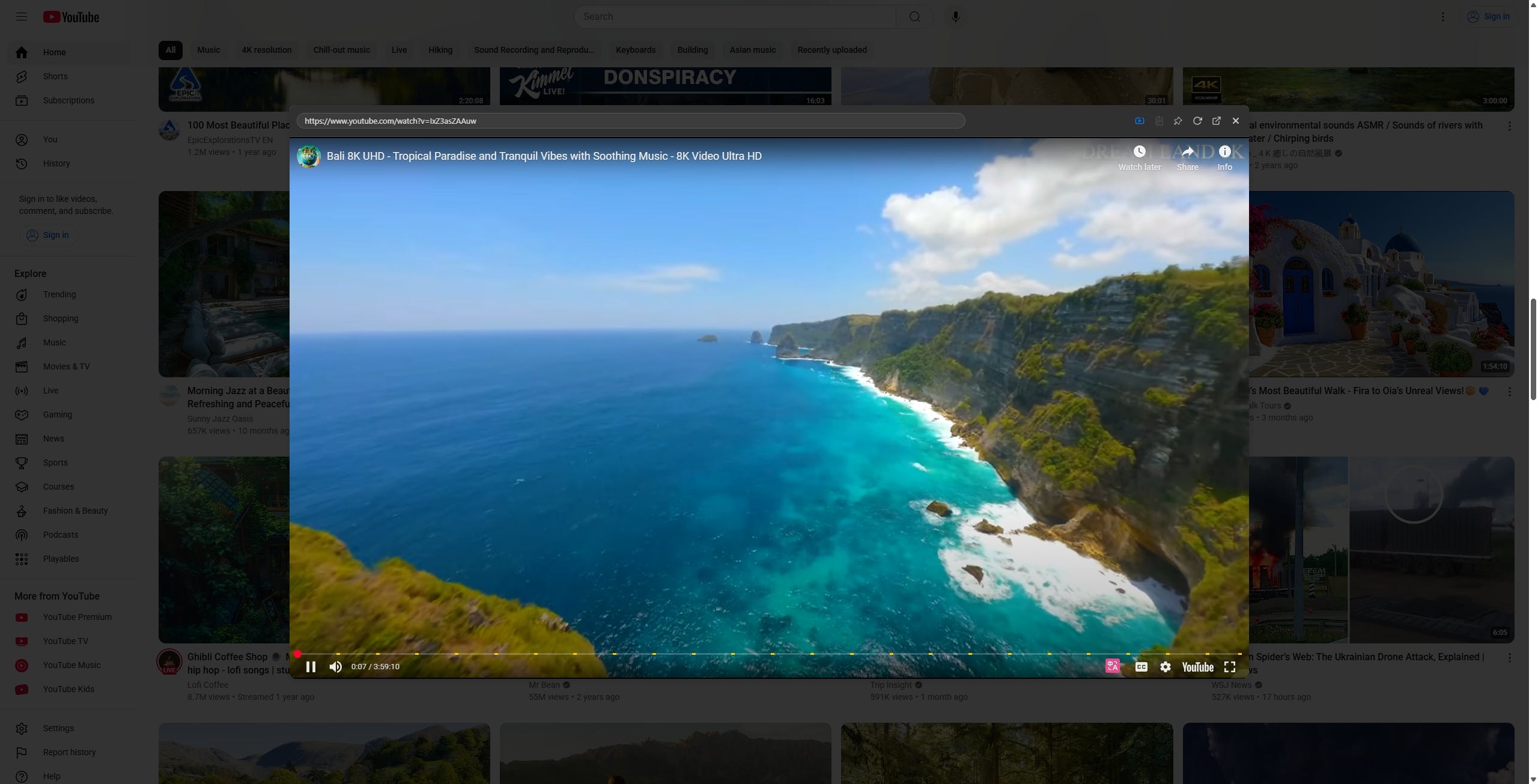Image resolution: width=1538 pixels, height=784 pixels.
Task: Open preview in new tab icon
Action: click(1217, 121)
